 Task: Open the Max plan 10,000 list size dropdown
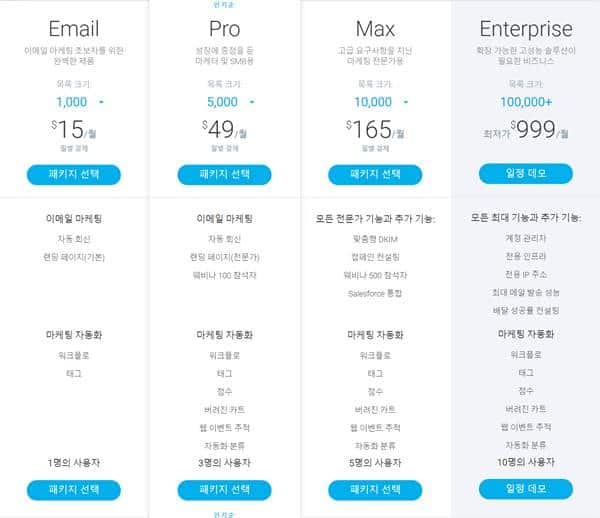402,102
